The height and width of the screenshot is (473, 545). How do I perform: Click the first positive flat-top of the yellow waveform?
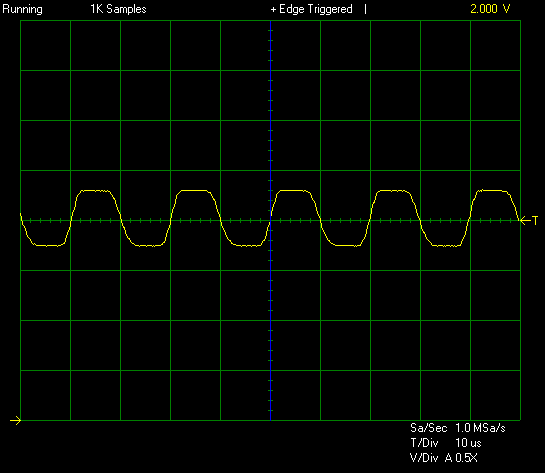pos(96,190)
